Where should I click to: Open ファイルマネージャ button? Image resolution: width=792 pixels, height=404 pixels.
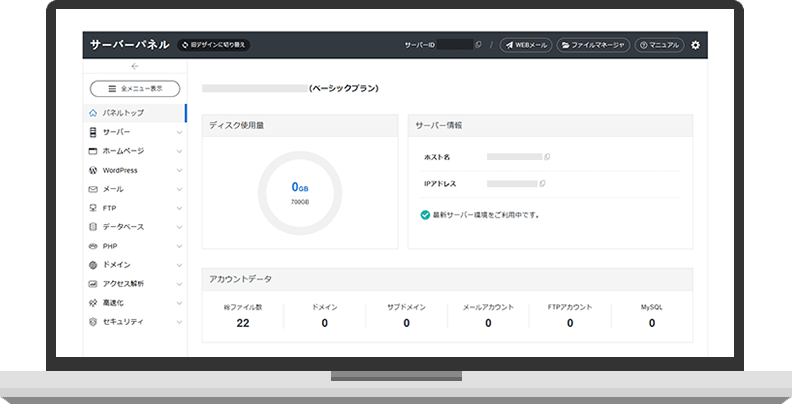tap(593, 45)
